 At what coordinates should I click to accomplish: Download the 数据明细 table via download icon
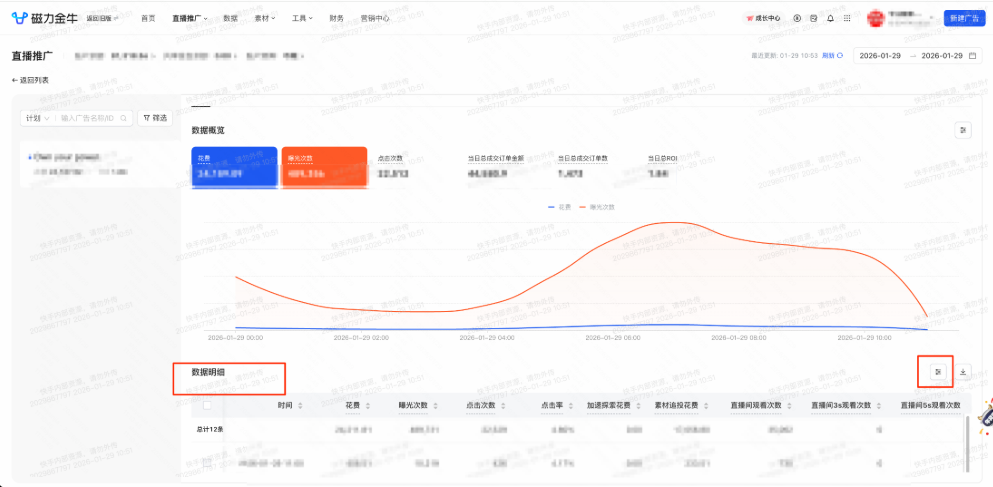963,372
